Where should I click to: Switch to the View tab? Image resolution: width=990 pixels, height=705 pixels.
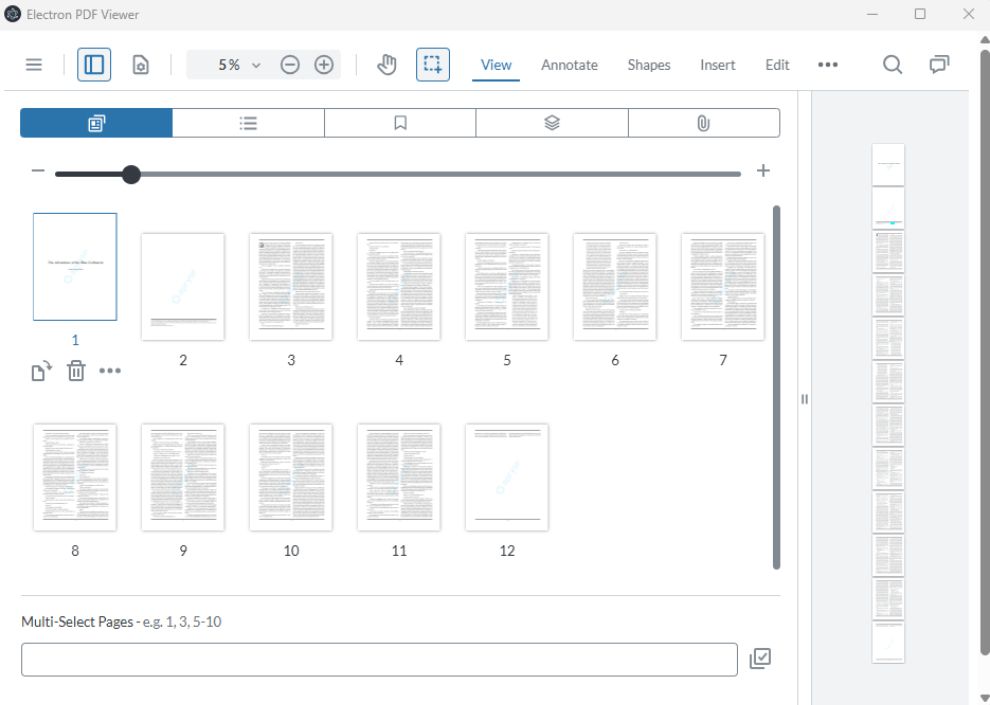(496, 65)
